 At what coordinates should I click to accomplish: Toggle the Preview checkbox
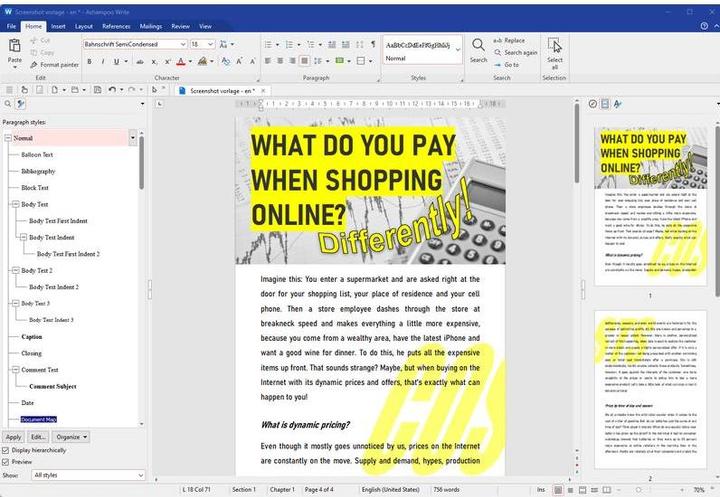6,462
